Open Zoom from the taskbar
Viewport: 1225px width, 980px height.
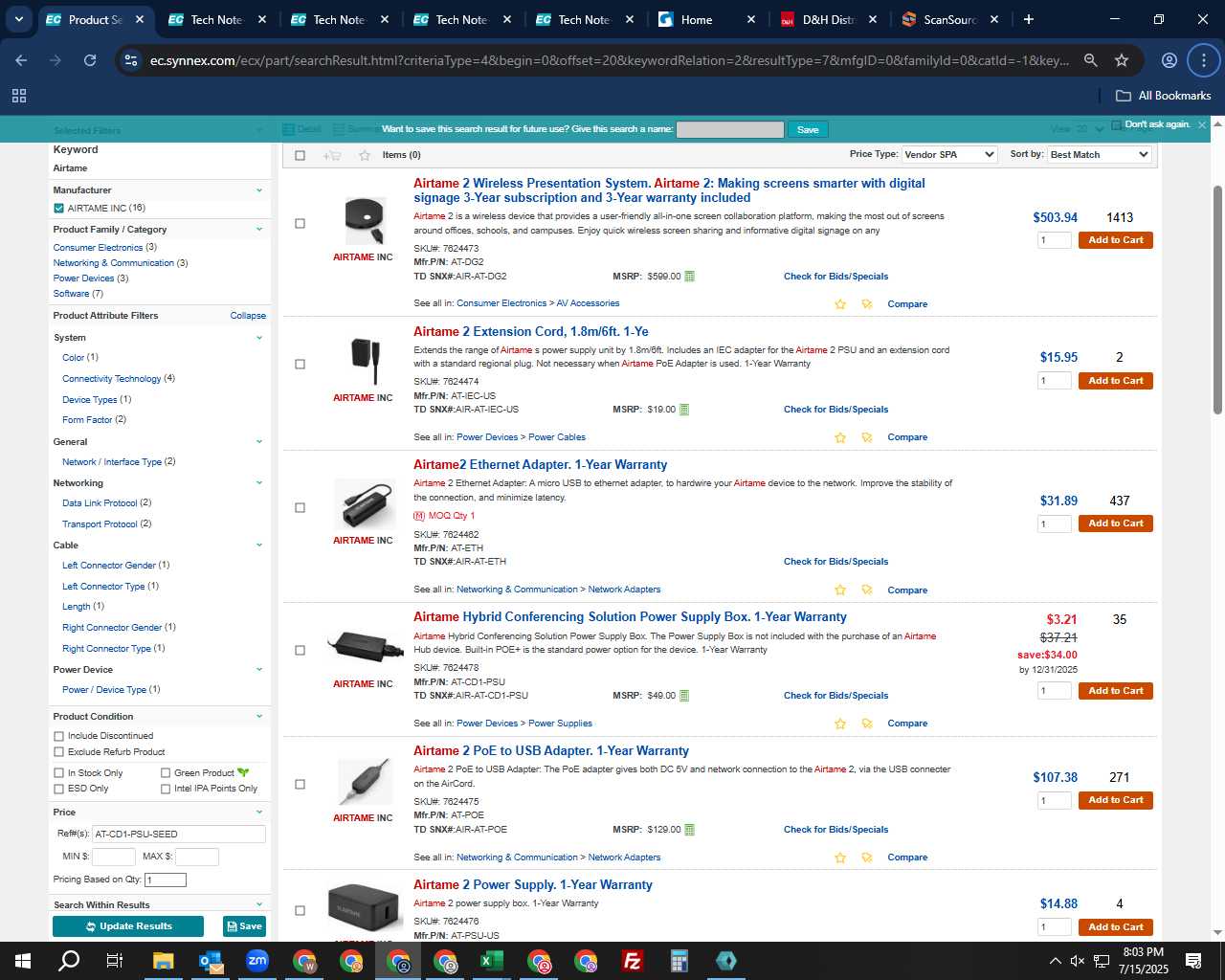[256, 961]
